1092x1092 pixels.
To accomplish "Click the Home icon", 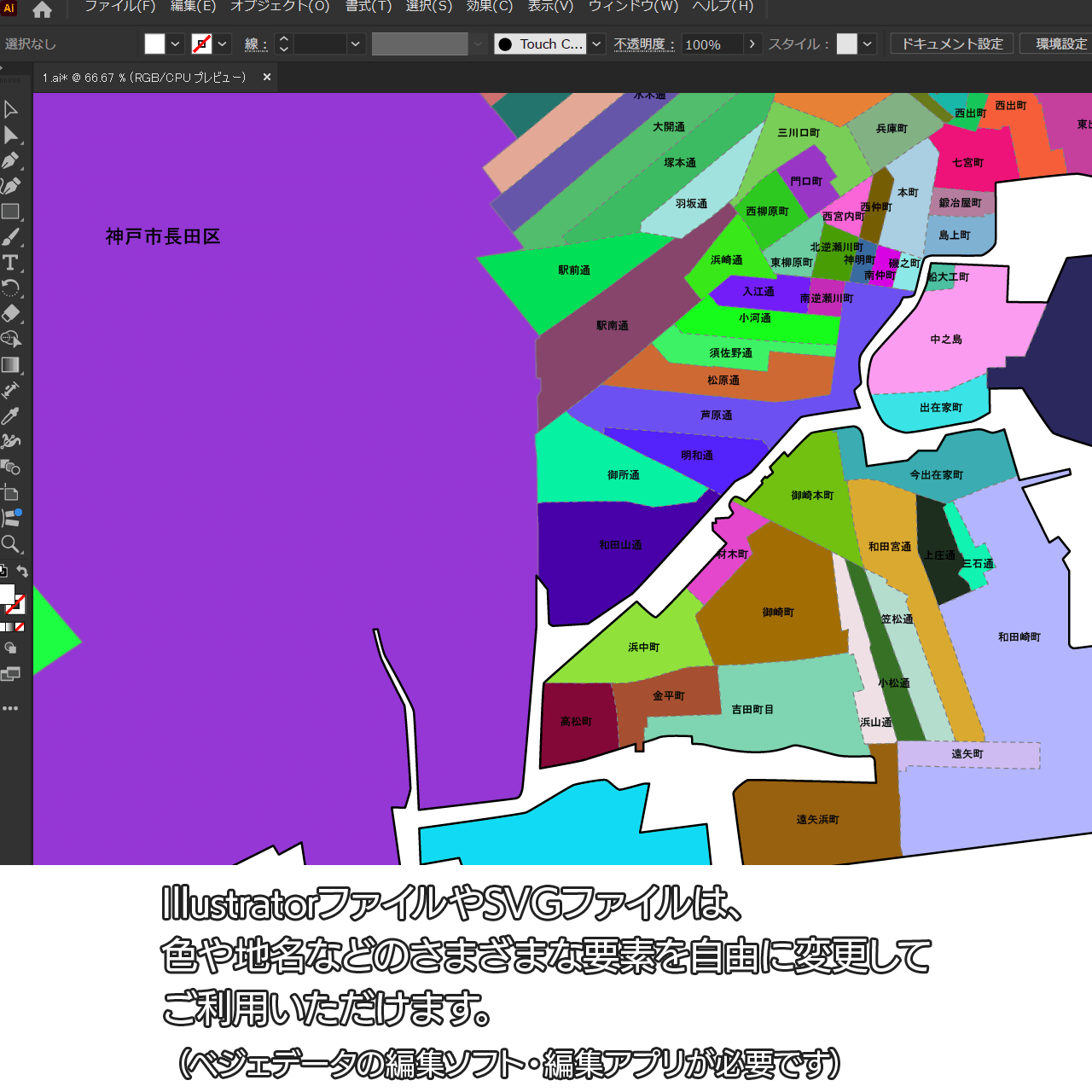I will click(42, 10).
